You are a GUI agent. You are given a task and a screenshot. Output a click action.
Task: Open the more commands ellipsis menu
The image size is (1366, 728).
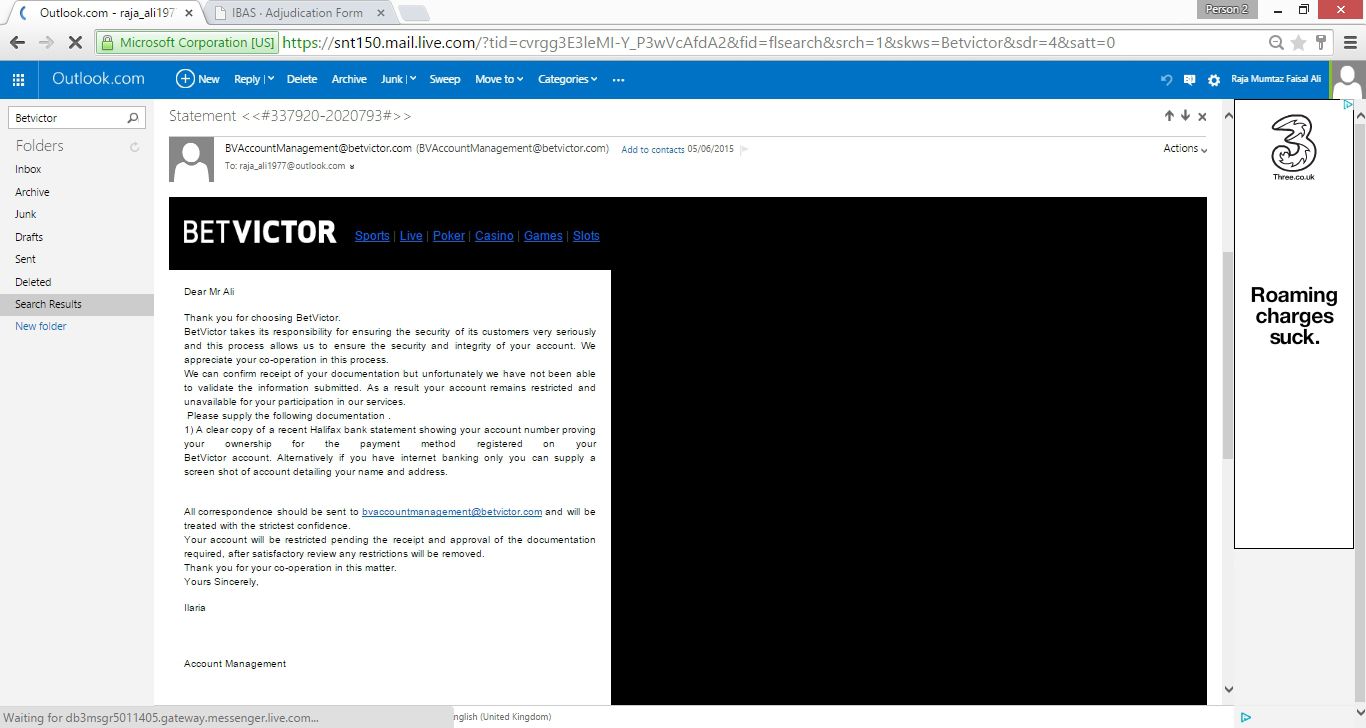pos(618,79)
